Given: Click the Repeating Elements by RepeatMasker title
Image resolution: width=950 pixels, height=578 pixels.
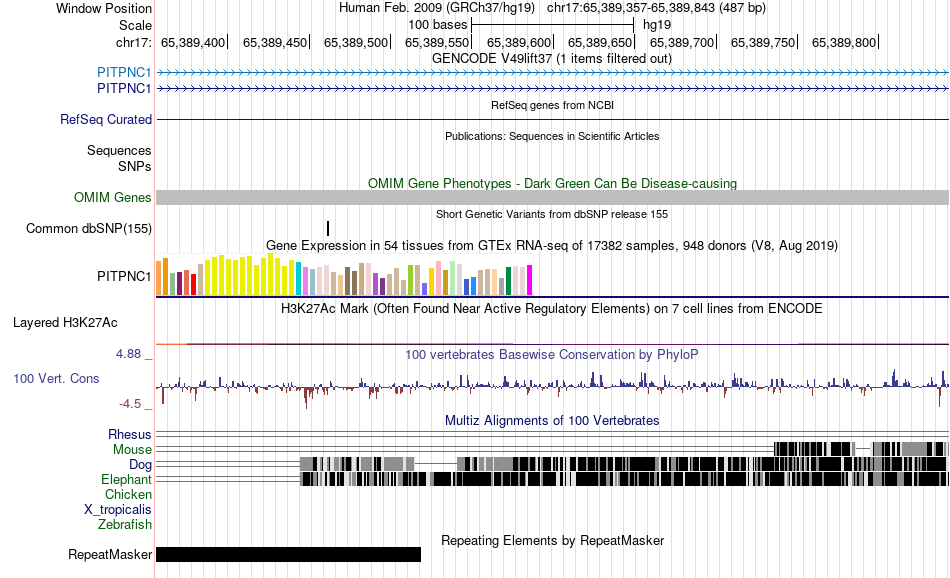Looking at the screenshot, I should pos(553,540).
